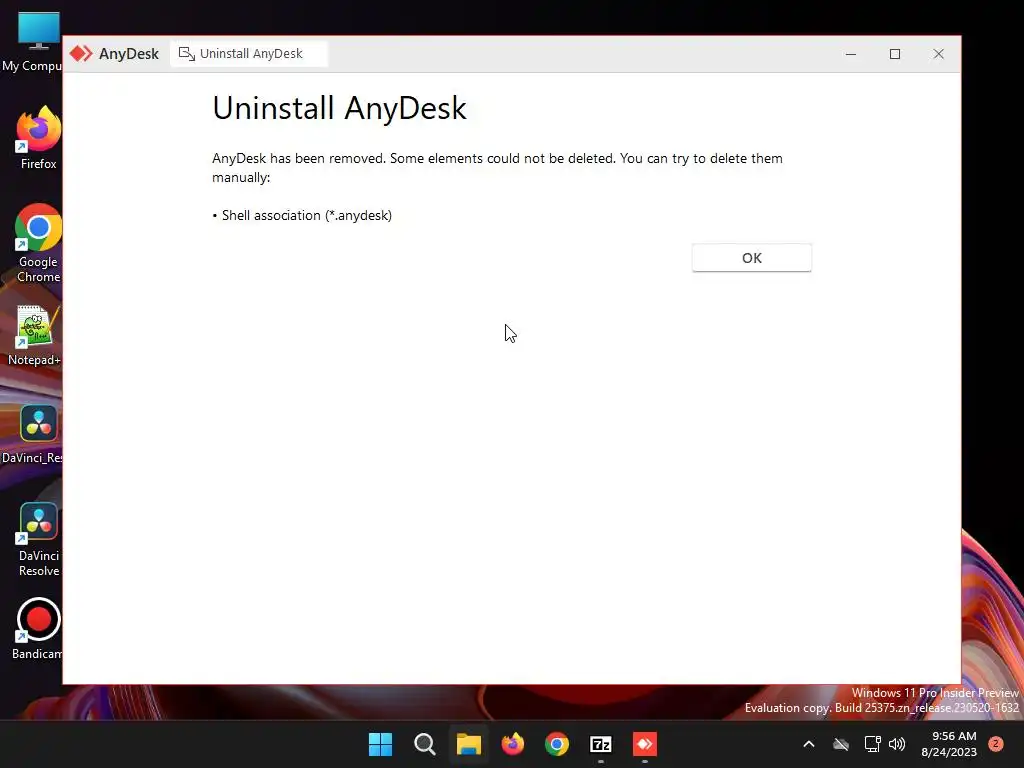This screenshot has width=1024, height=768.
Task: Click the Uninstall AnyDesk heading
Action: (340, 108)
